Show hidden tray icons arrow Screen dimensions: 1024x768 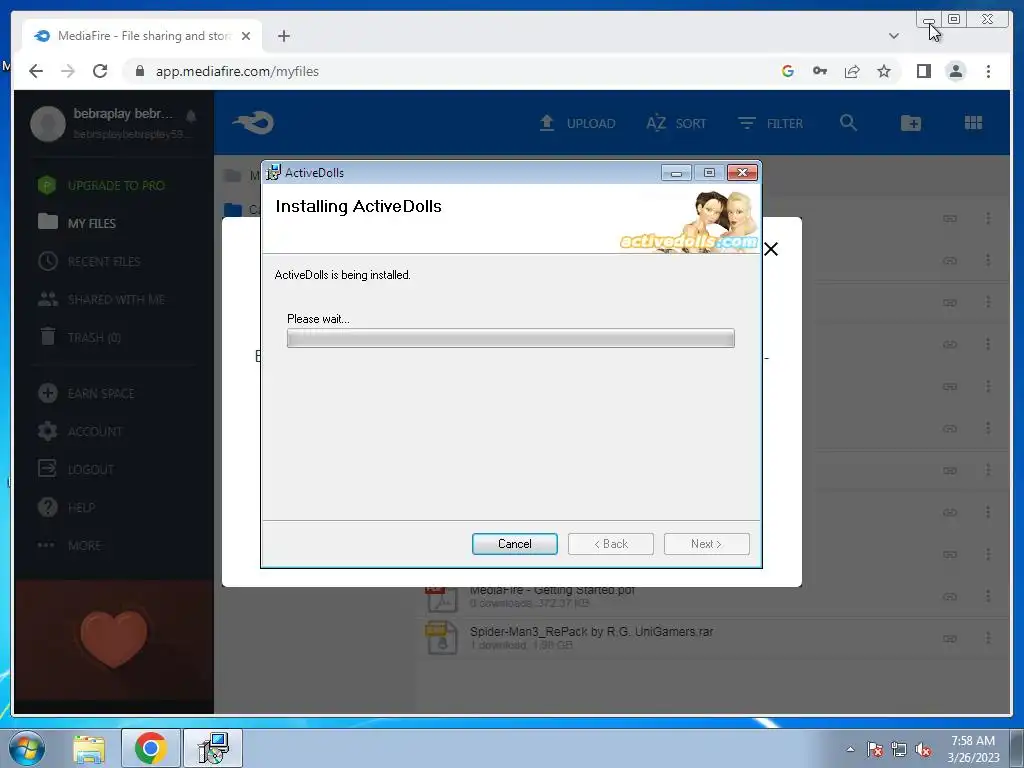coord(850,749)
